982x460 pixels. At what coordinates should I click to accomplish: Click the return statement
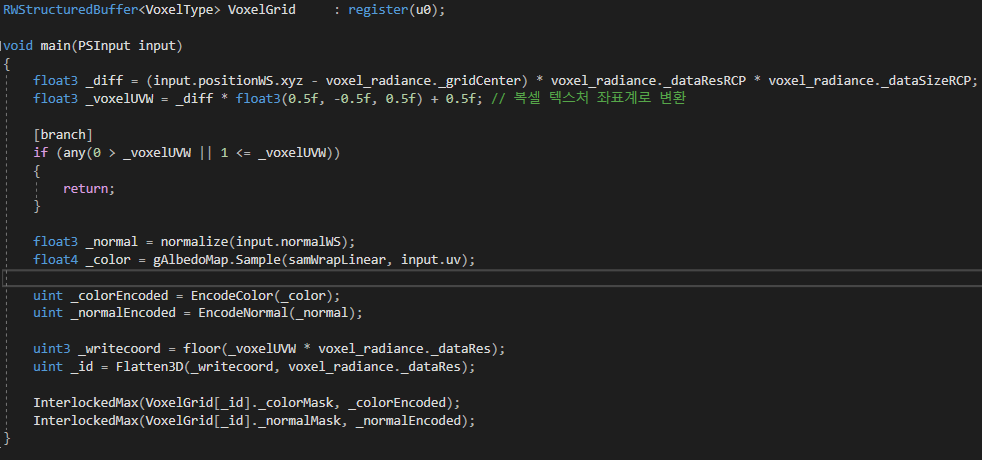(85, 188)
